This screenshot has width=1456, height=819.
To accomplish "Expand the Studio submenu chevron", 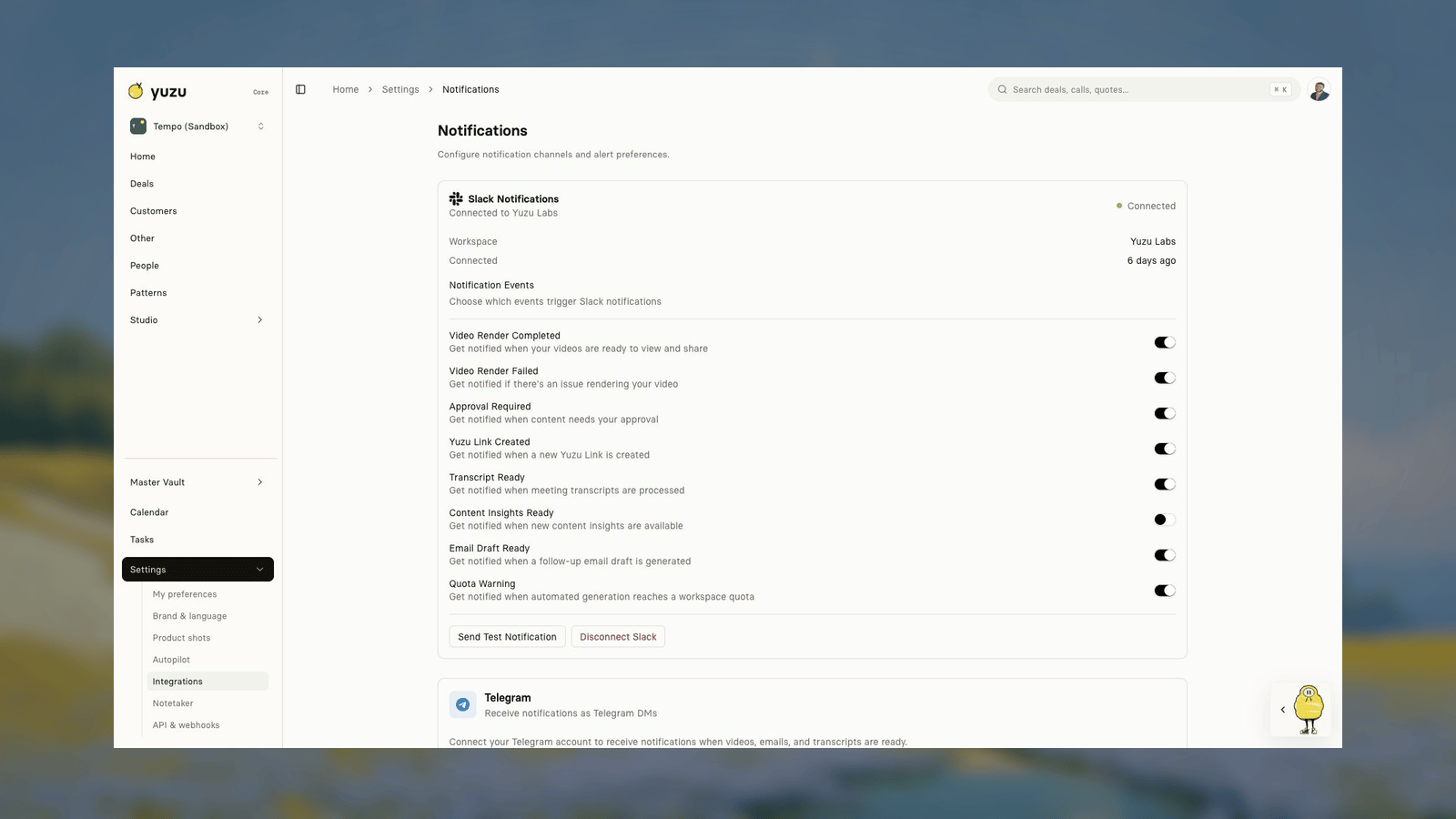I will pyautogui.click(x=260, y=320).
